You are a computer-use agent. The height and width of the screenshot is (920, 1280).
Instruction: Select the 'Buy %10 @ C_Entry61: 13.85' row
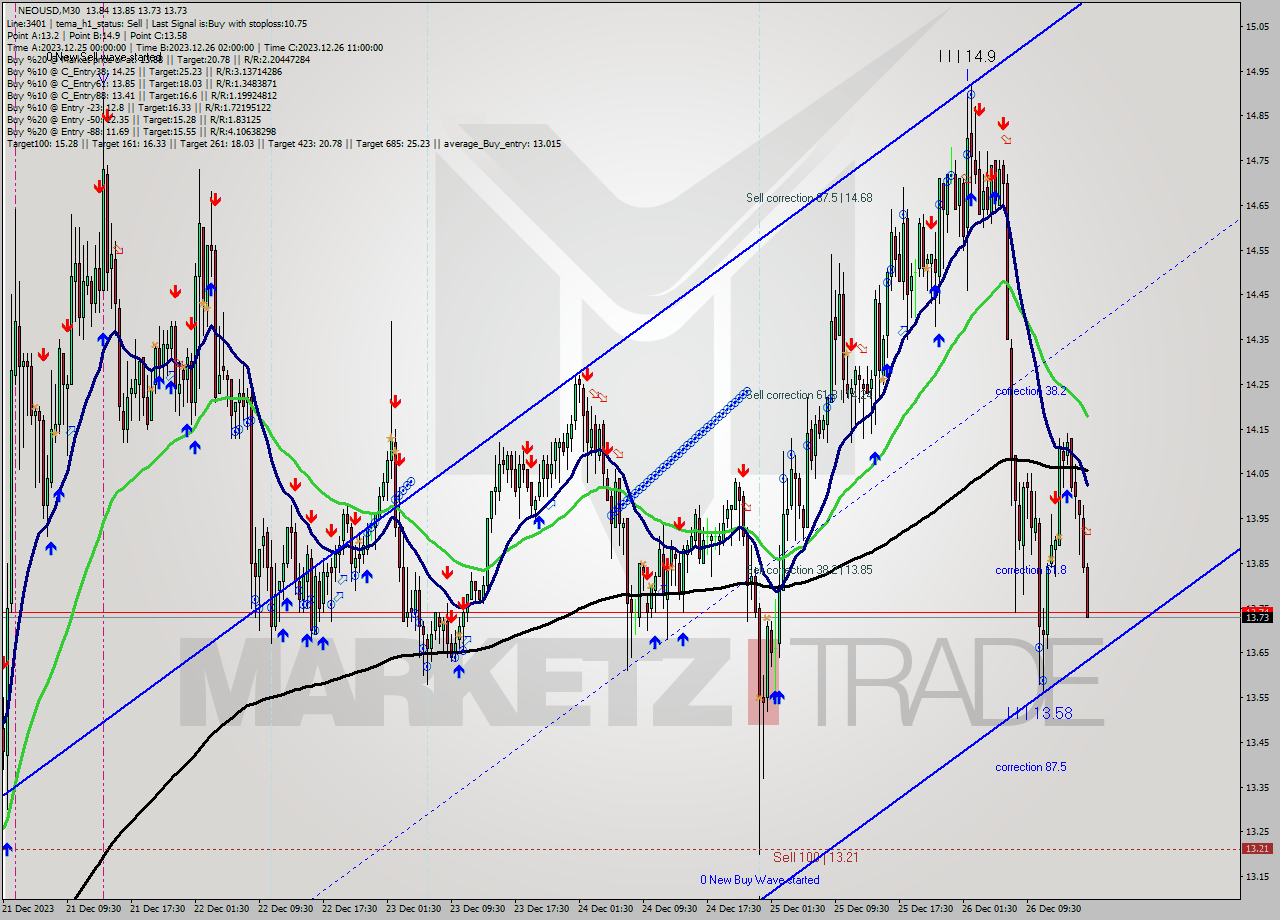tap(142, 83)
